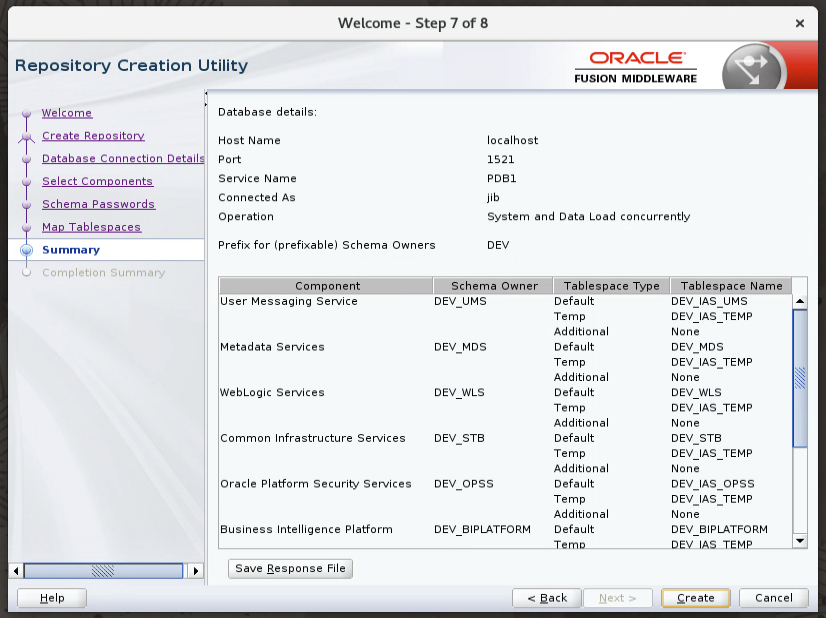This screenshot has height=618, width=826.
Task: Click the Welcome step bullet icon
Action: tap(26, 113)
